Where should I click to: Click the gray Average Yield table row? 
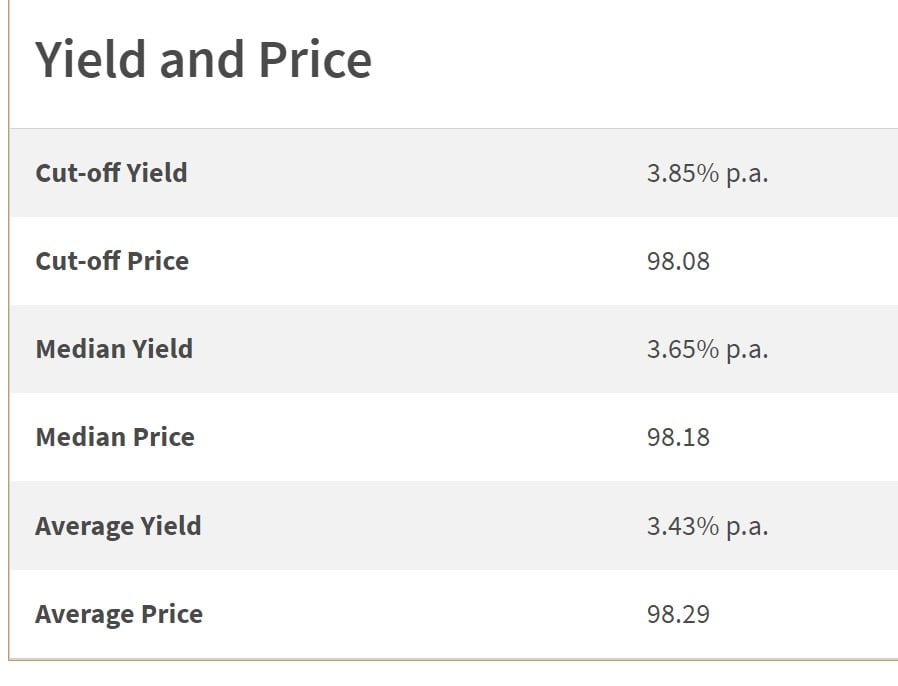[454, 526]
